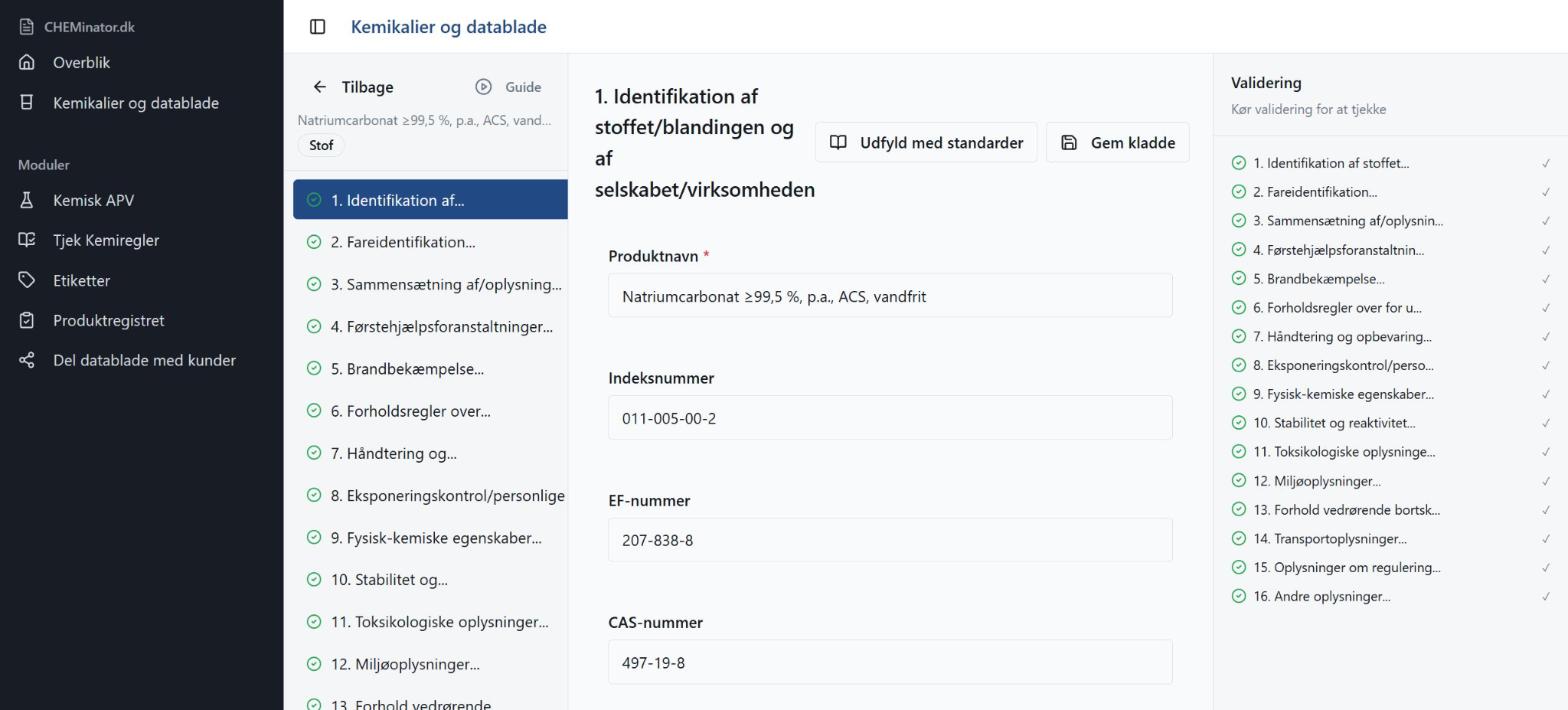
Task: Click the share icon for Del datablade
Action: 27,360
